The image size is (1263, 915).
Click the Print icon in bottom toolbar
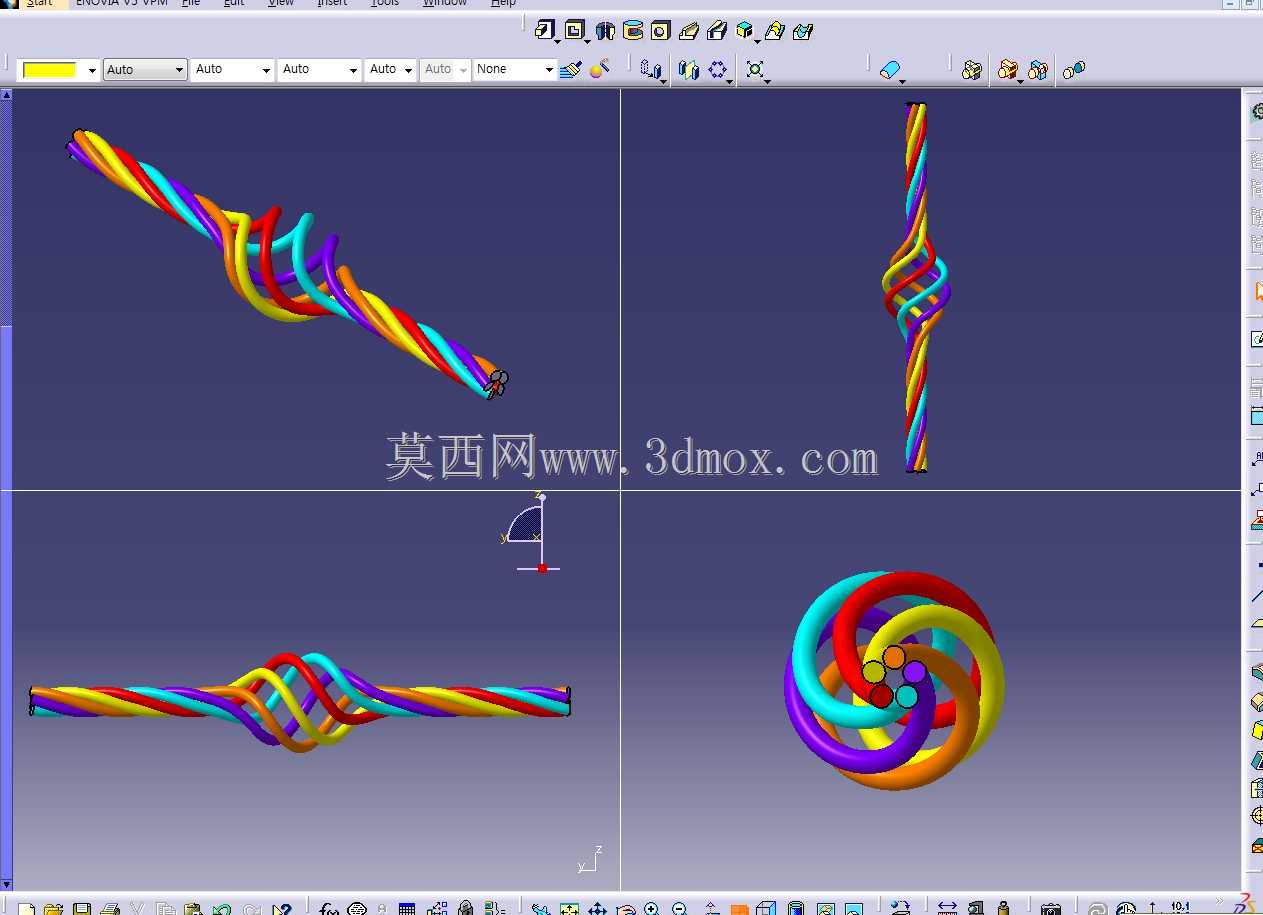[x=110, y=909]
